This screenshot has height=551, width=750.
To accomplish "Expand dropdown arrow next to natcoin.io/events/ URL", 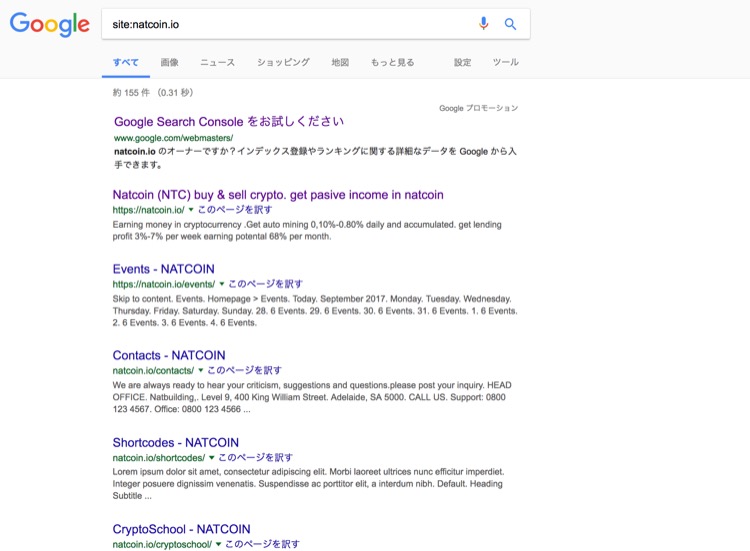I will pos(221,284).
